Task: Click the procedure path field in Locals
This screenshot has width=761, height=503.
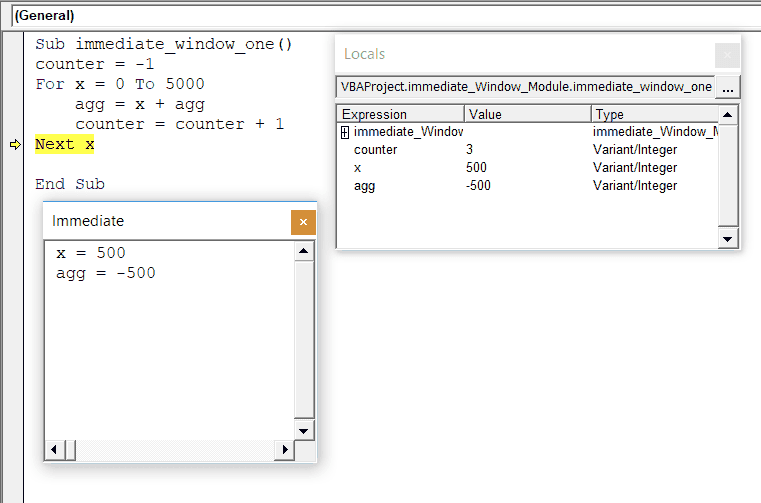Action: click(526, 87)
